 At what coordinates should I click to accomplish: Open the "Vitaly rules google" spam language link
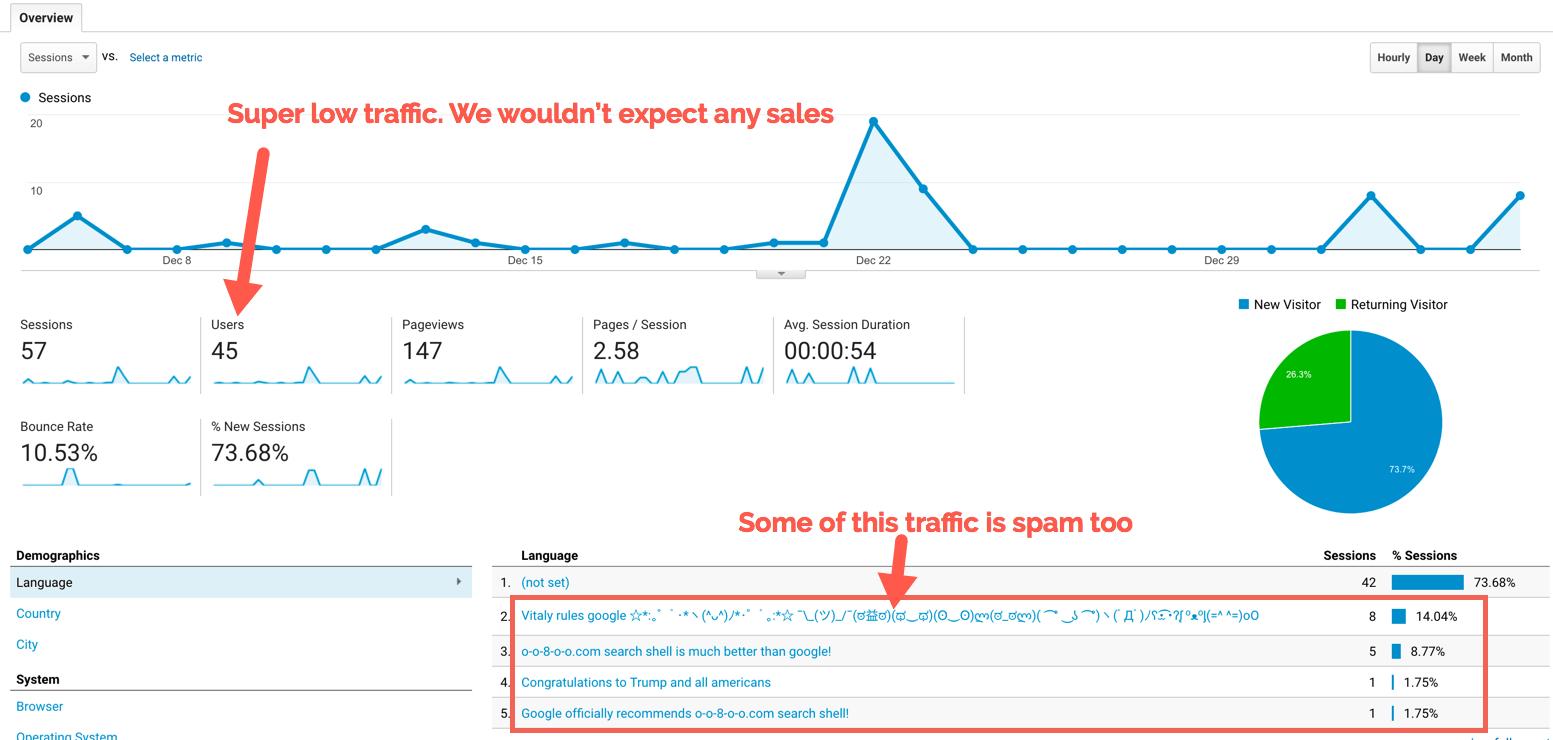pyautogui.click(x=575, y=616)
